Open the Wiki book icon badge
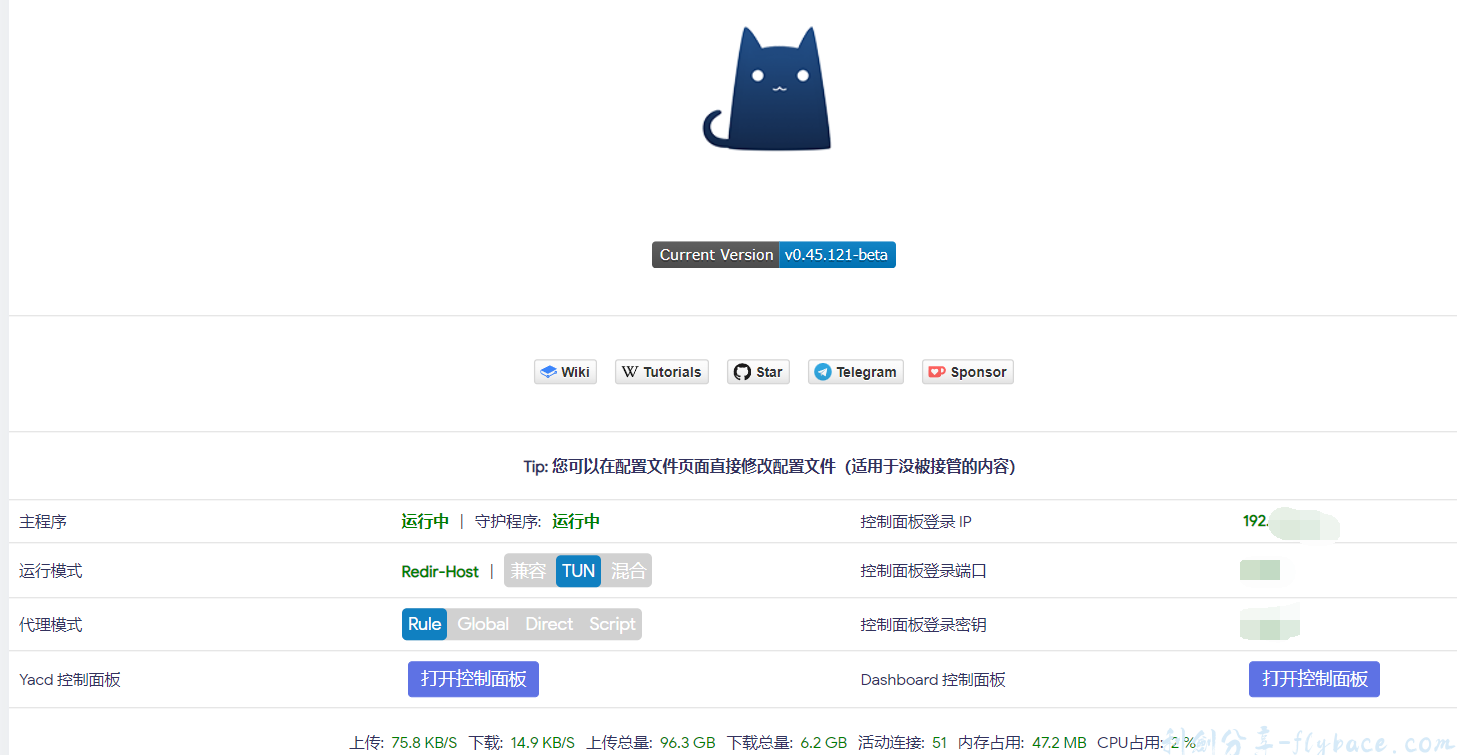1457x755 pixels. pyautogui.click(x=565, y=372)
